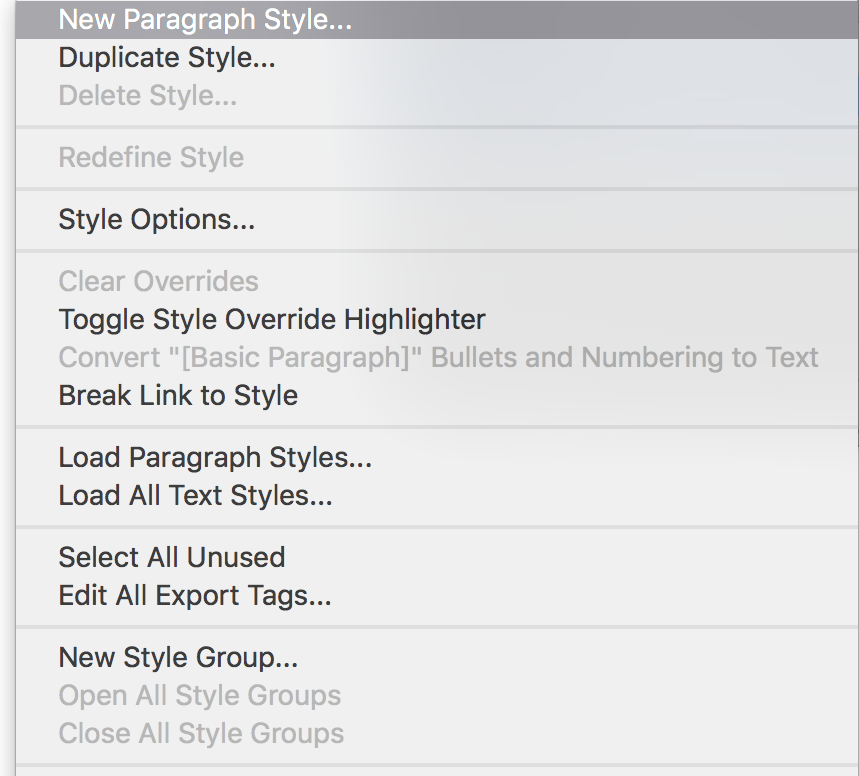Choose New Paragraph Style from the menu
859x776 pixels.
205,19
